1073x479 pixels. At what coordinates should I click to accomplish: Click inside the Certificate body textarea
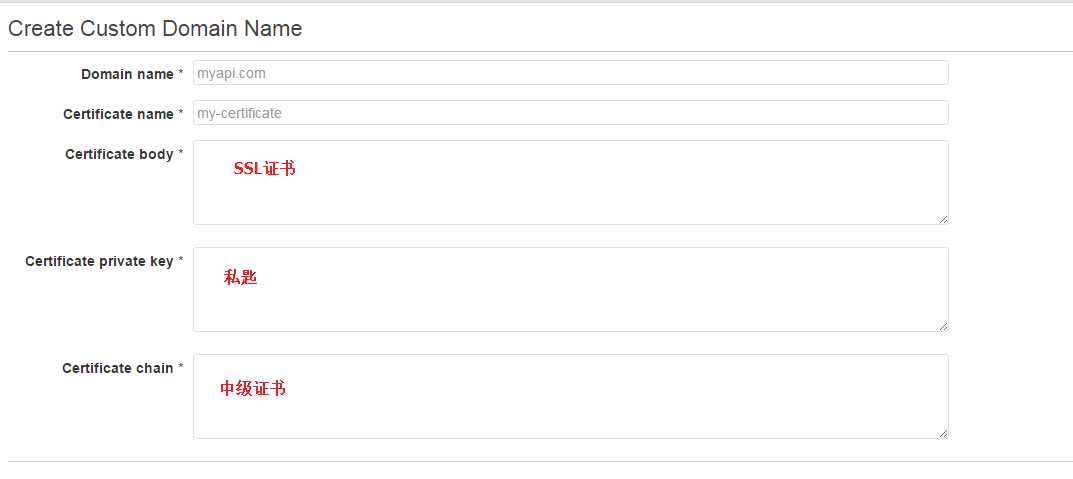[x=571, y=183]
